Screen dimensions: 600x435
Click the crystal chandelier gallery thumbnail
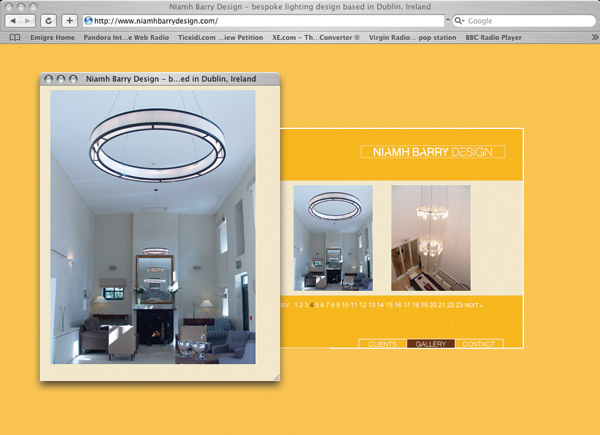click(431, 238)
